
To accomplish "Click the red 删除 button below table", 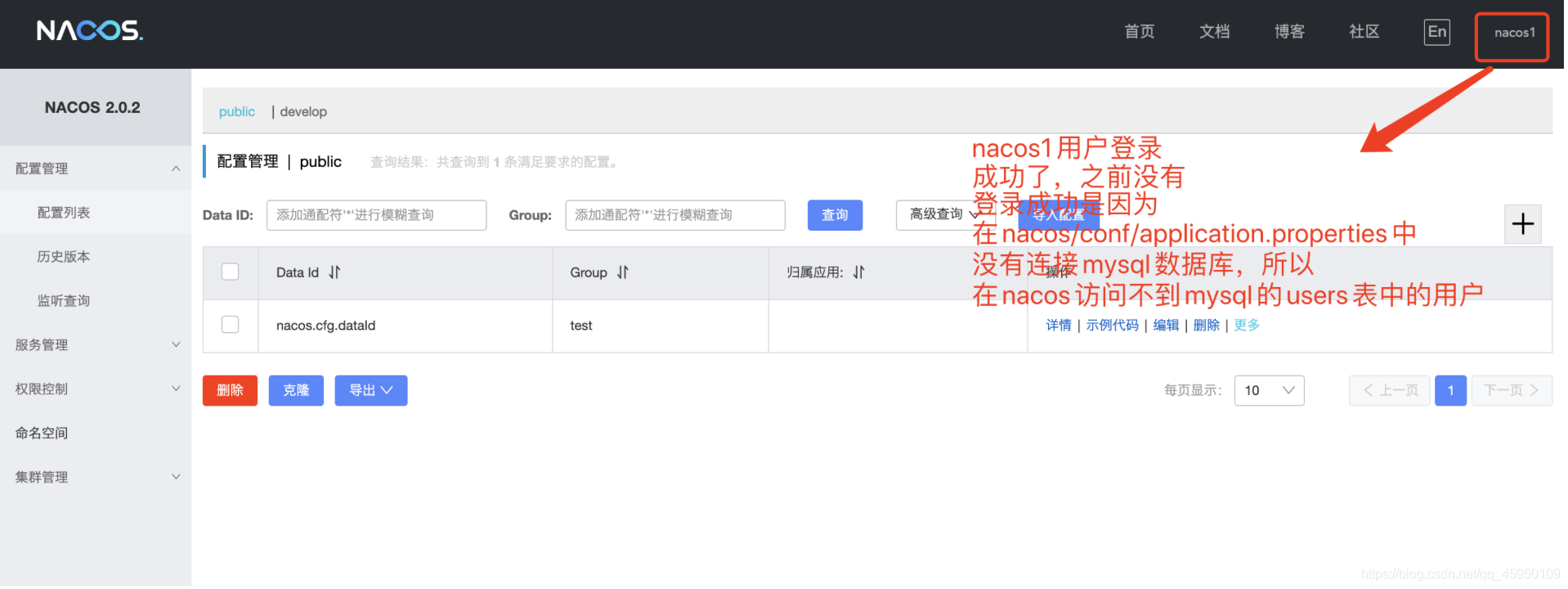I will [230, 390].
